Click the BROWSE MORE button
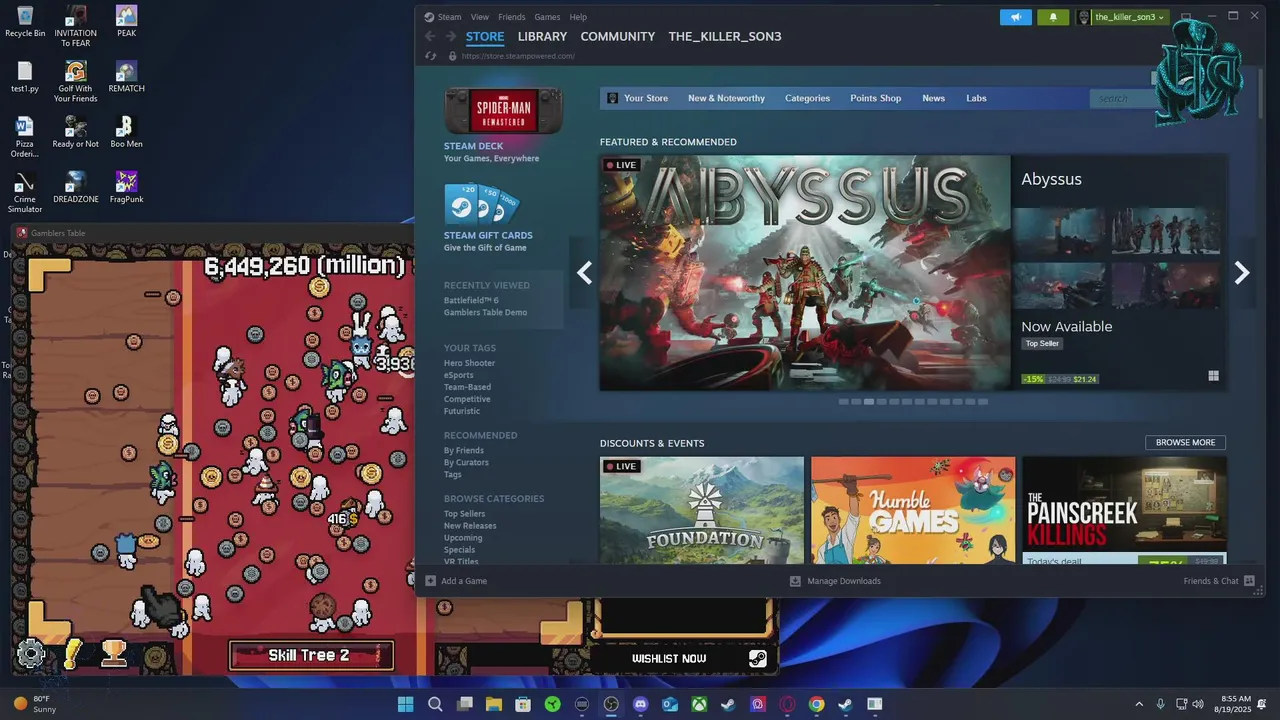This screenshot has width=1280, height=720. pyautogui.click(x=1185, y=442)
